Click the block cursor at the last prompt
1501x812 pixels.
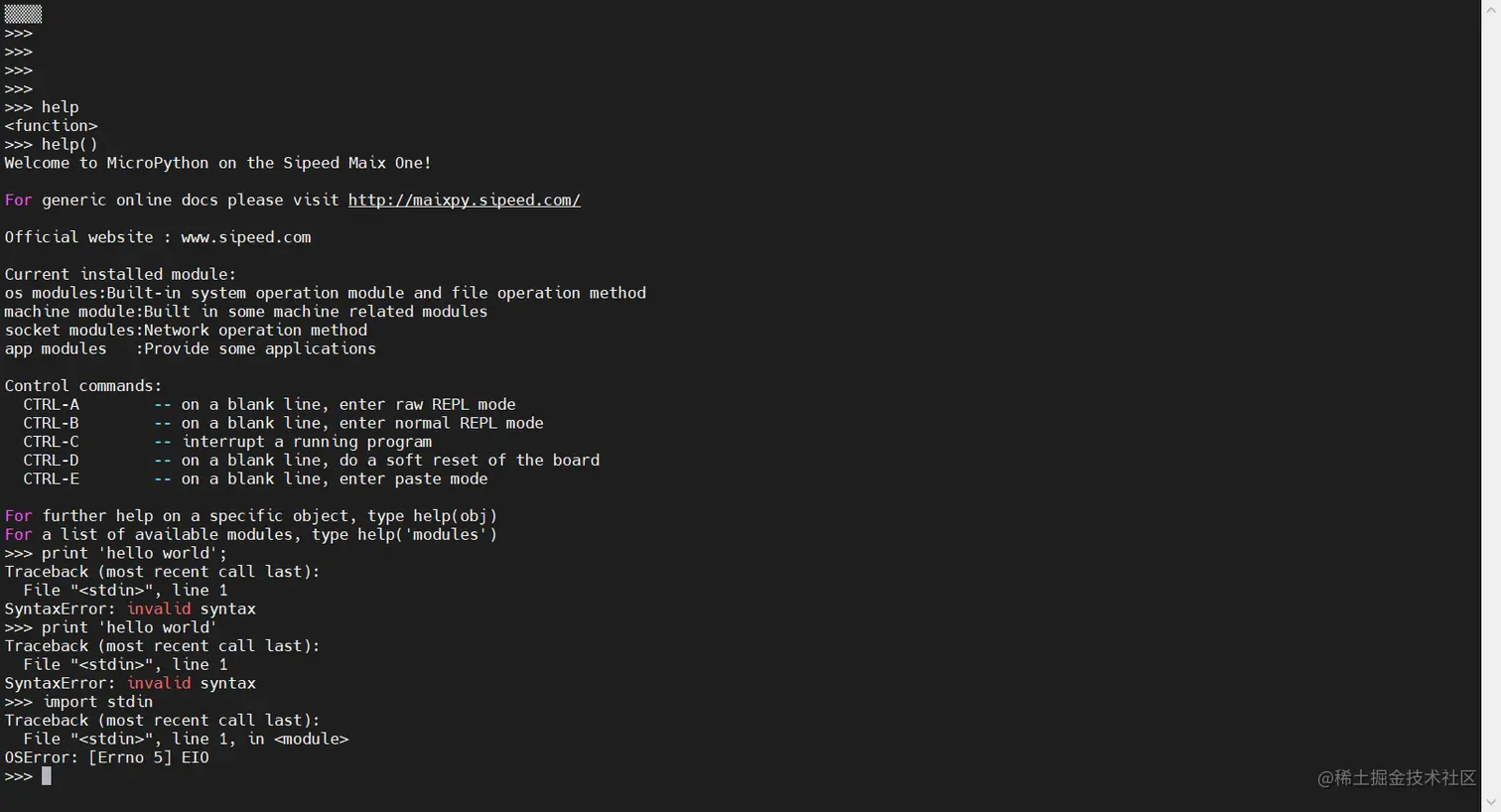tap(47, 776)
